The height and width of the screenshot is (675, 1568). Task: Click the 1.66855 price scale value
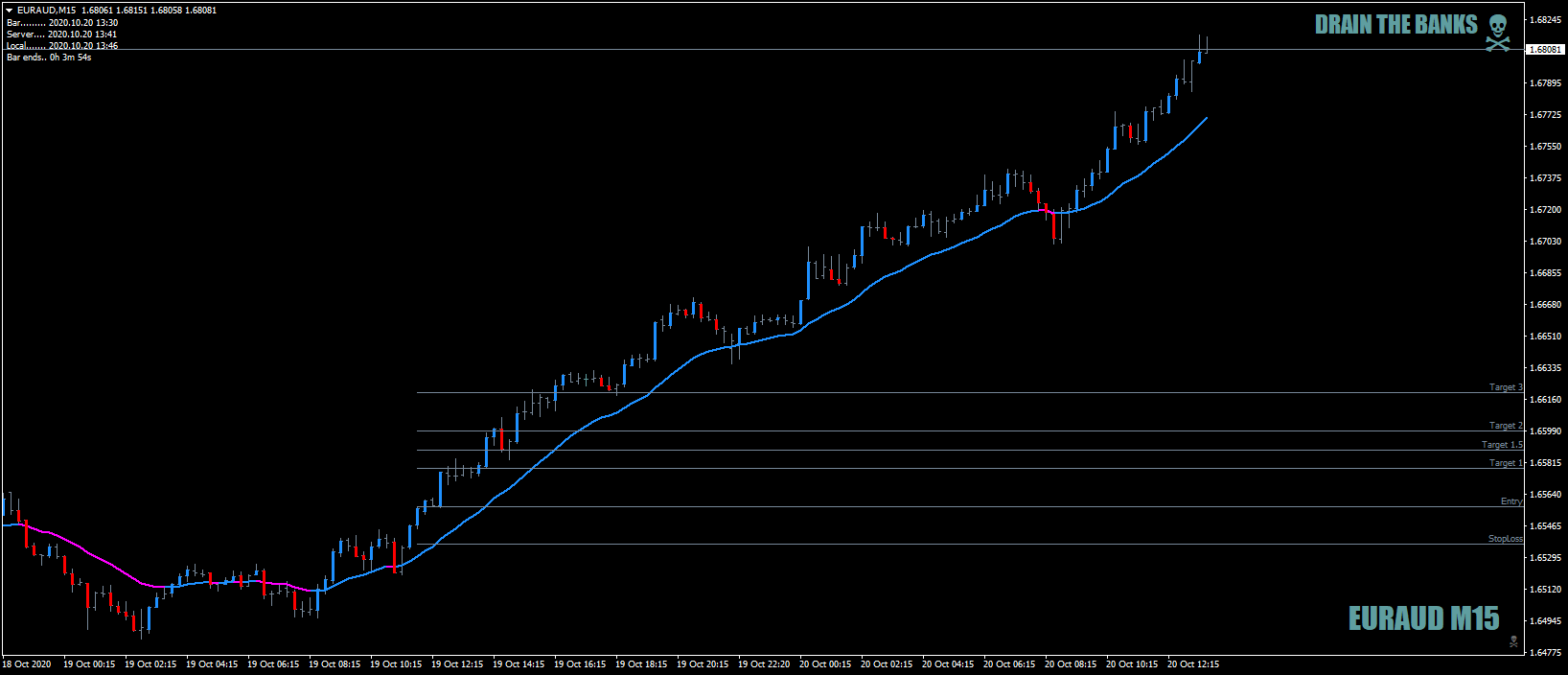click(x=1546, y=273)
